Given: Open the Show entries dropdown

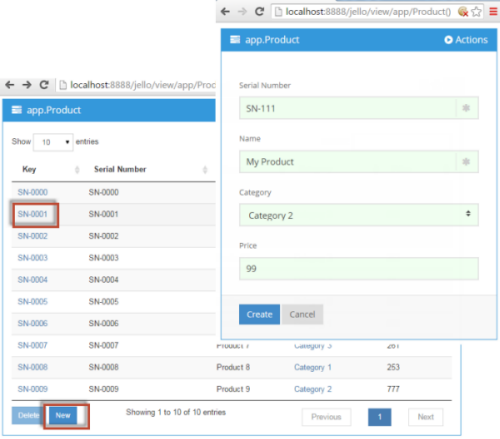Looking at the screenshot, I should coord(53,142).
